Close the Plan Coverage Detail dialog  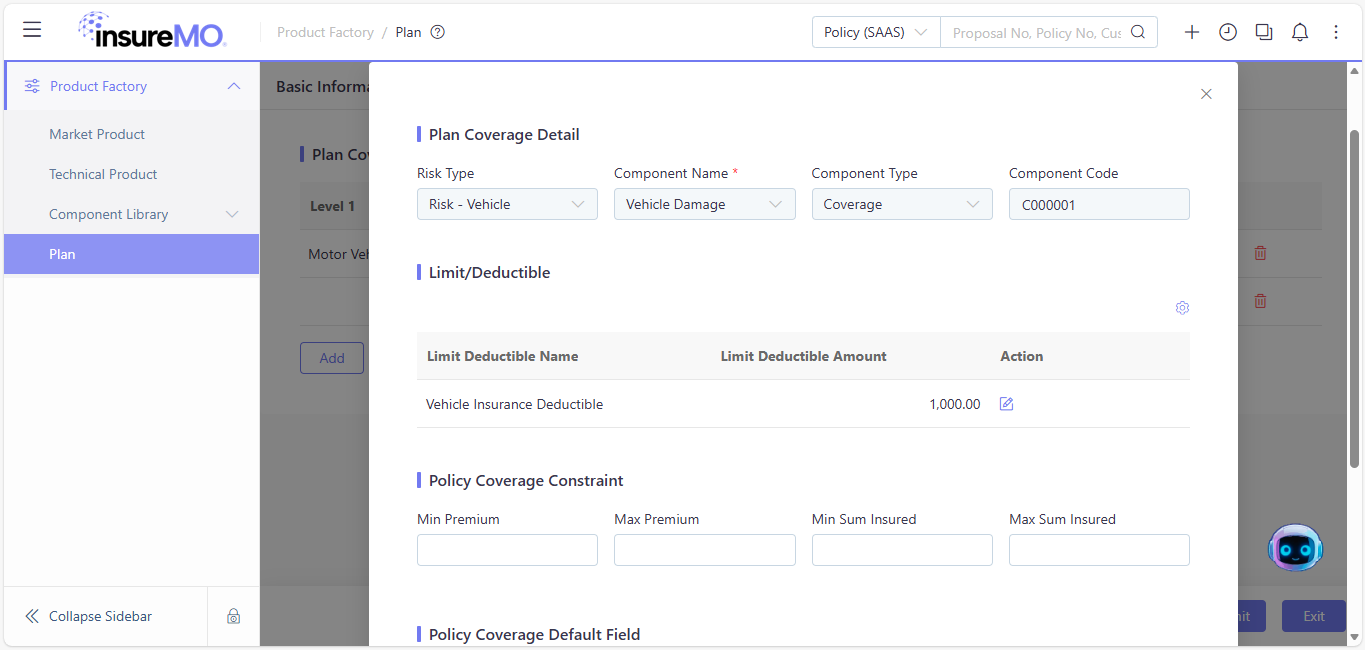point(1206,94)
